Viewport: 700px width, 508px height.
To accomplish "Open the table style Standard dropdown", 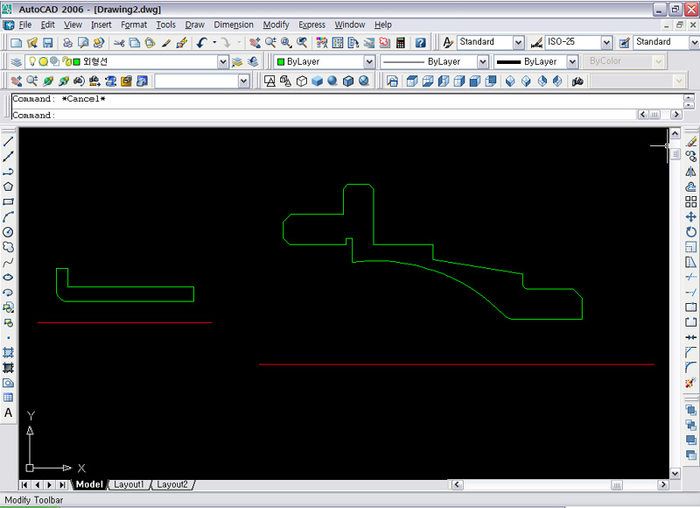I will click(694, 43).
